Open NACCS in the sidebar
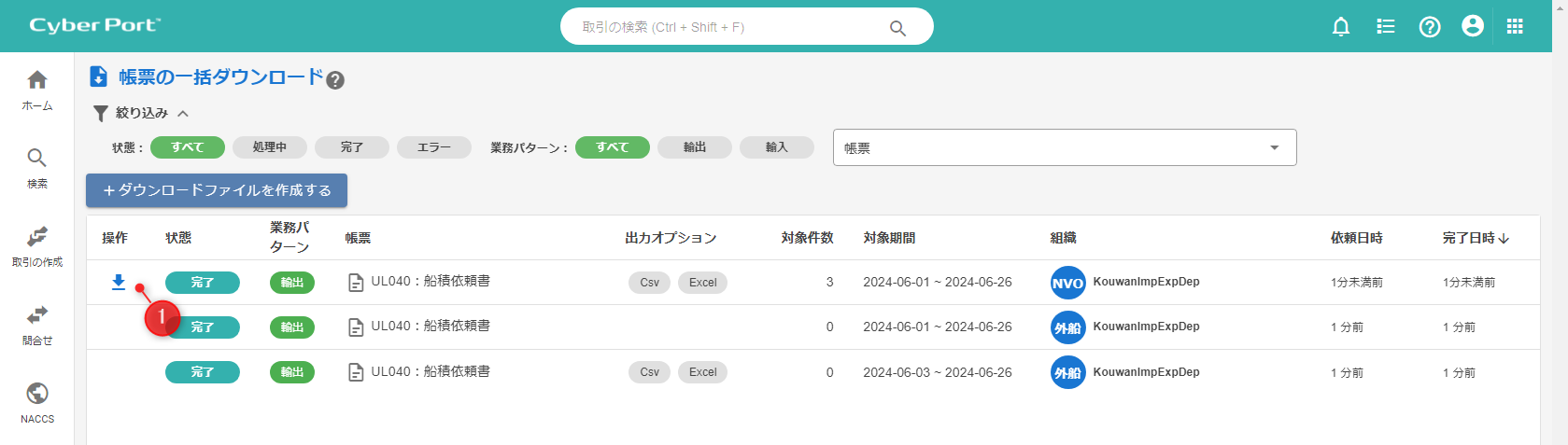The width and height of the screenshot is (1568, 445). click(37, 404)
